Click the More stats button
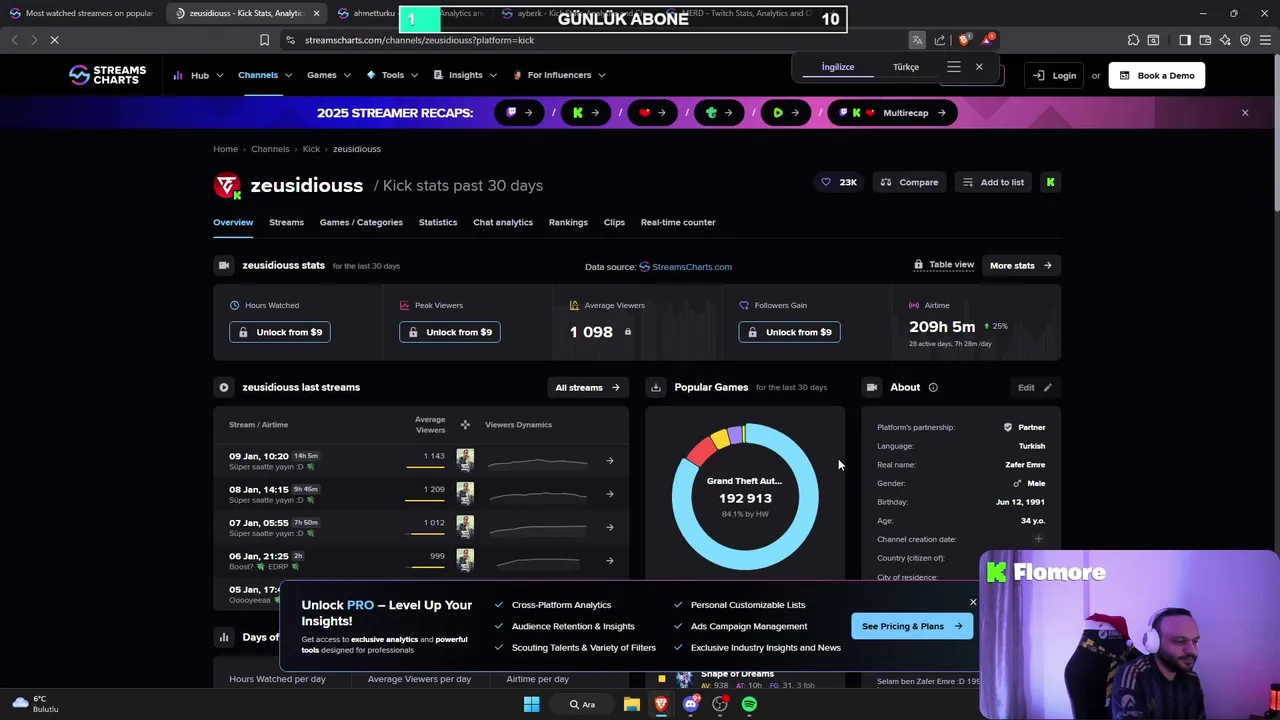The height and width of the screenshot is (720, 1280). click(x=1021, y=265)
